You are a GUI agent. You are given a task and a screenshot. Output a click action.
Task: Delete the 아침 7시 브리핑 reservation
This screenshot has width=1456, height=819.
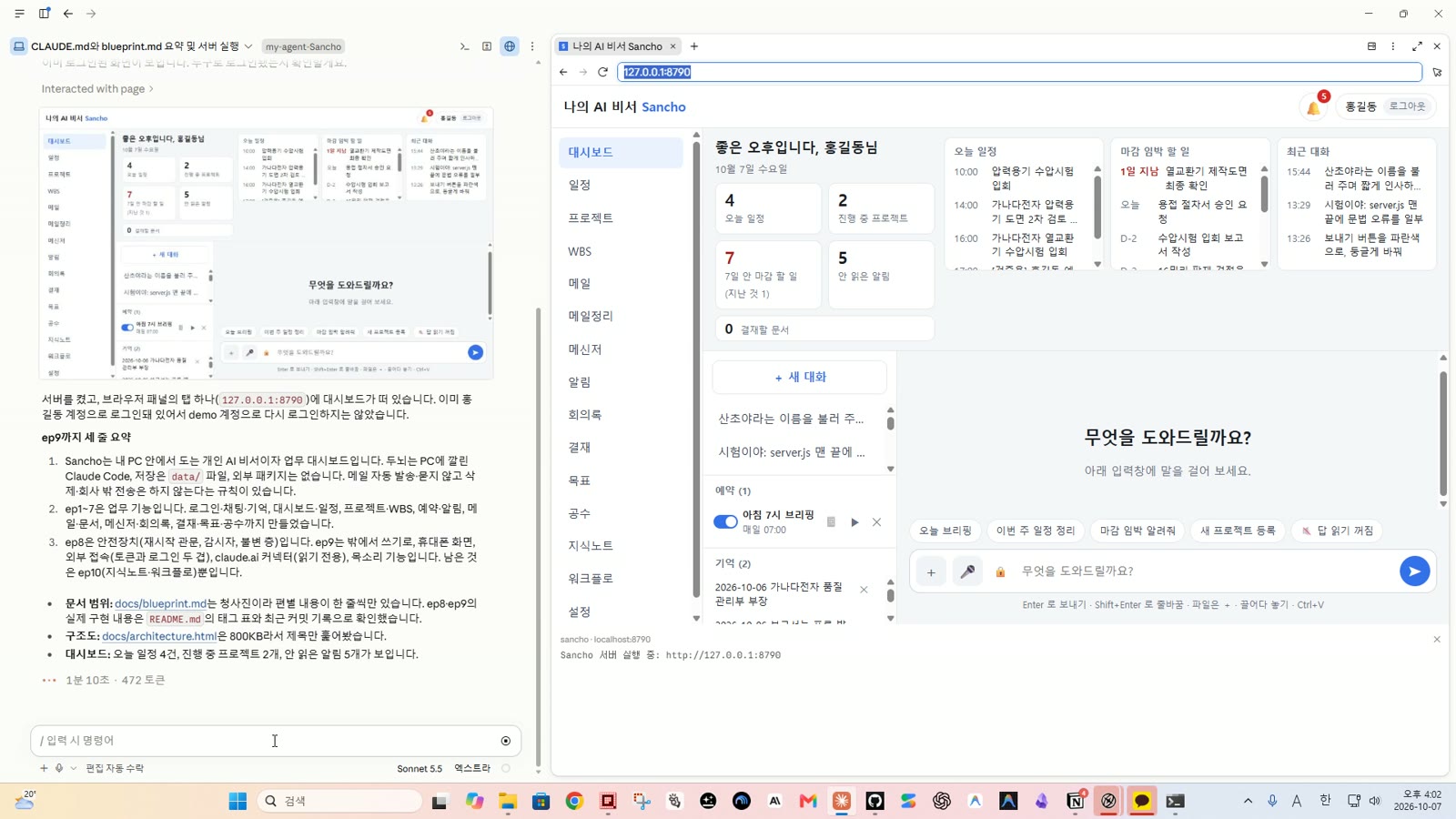[876, 522]
